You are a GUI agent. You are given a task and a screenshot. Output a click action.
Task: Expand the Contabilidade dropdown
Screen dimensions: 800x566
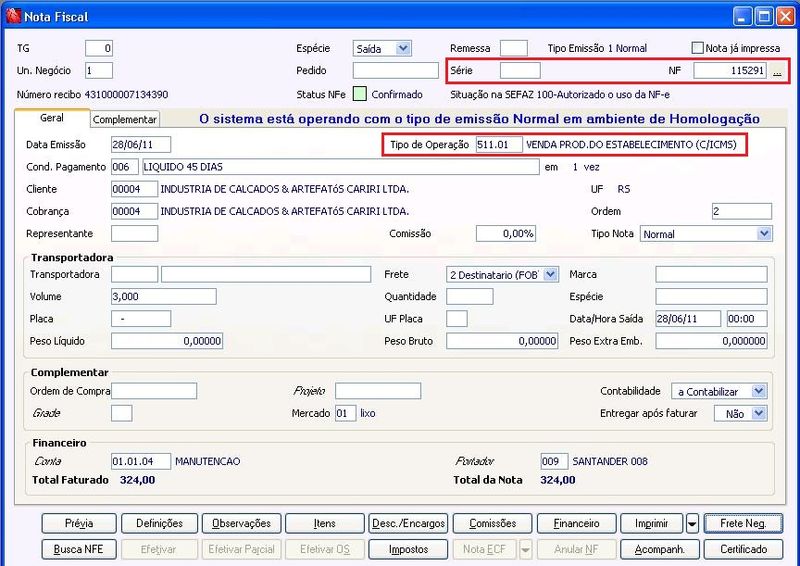point(759,391)
